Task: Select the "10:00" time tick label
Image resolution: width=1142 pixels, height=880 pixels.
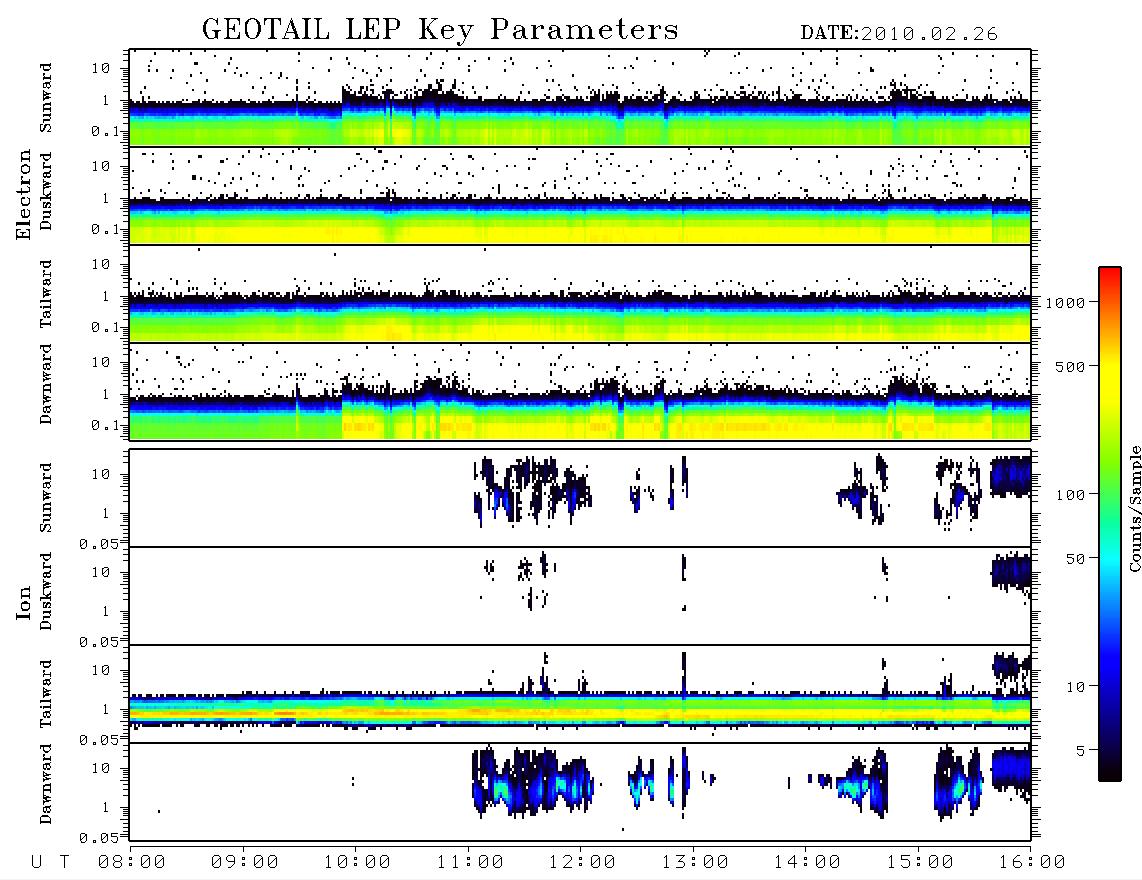Action: (357, 863)
